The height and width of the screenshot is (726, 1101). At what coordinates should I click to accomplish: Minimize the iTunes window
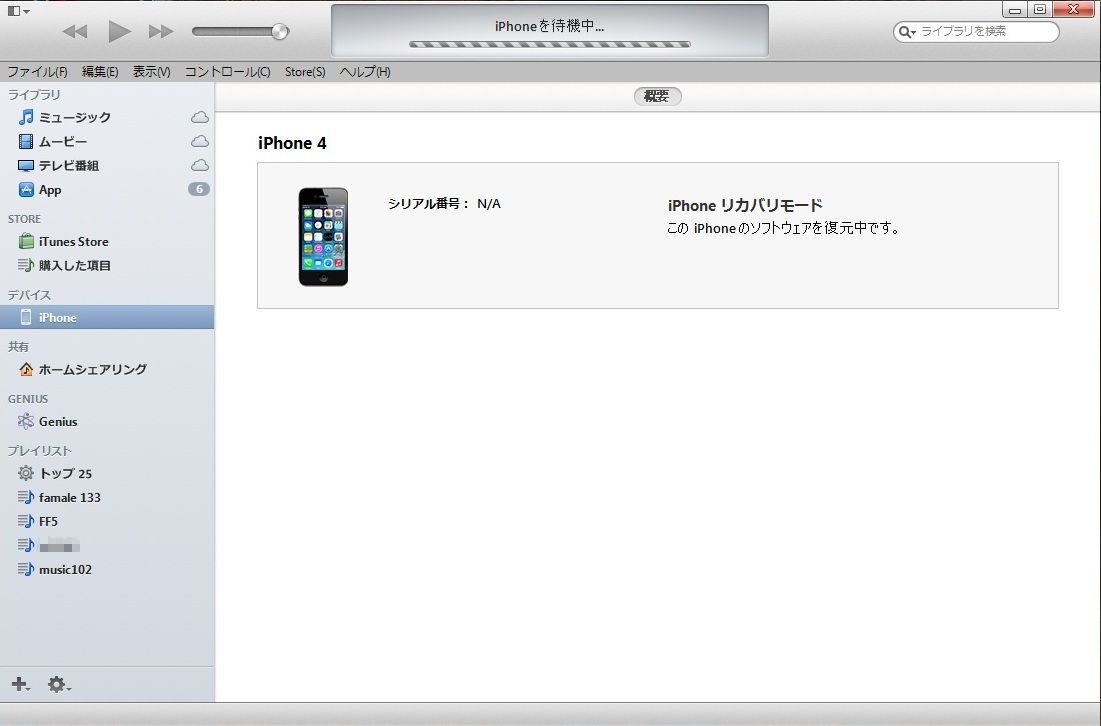tap(1014, 10)
